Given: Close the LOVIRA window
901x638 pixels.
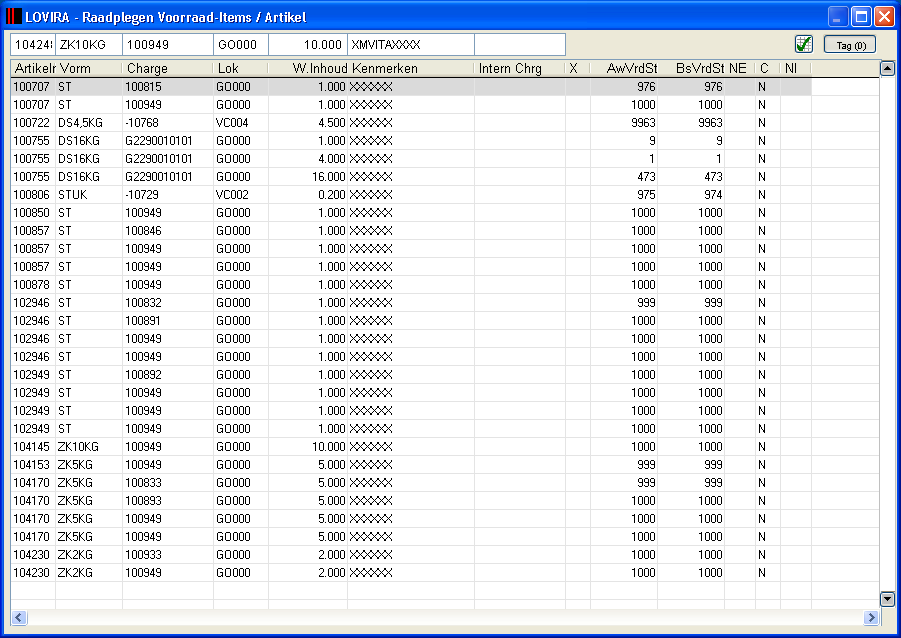Looking at the screenshot, I should [884, 17].
